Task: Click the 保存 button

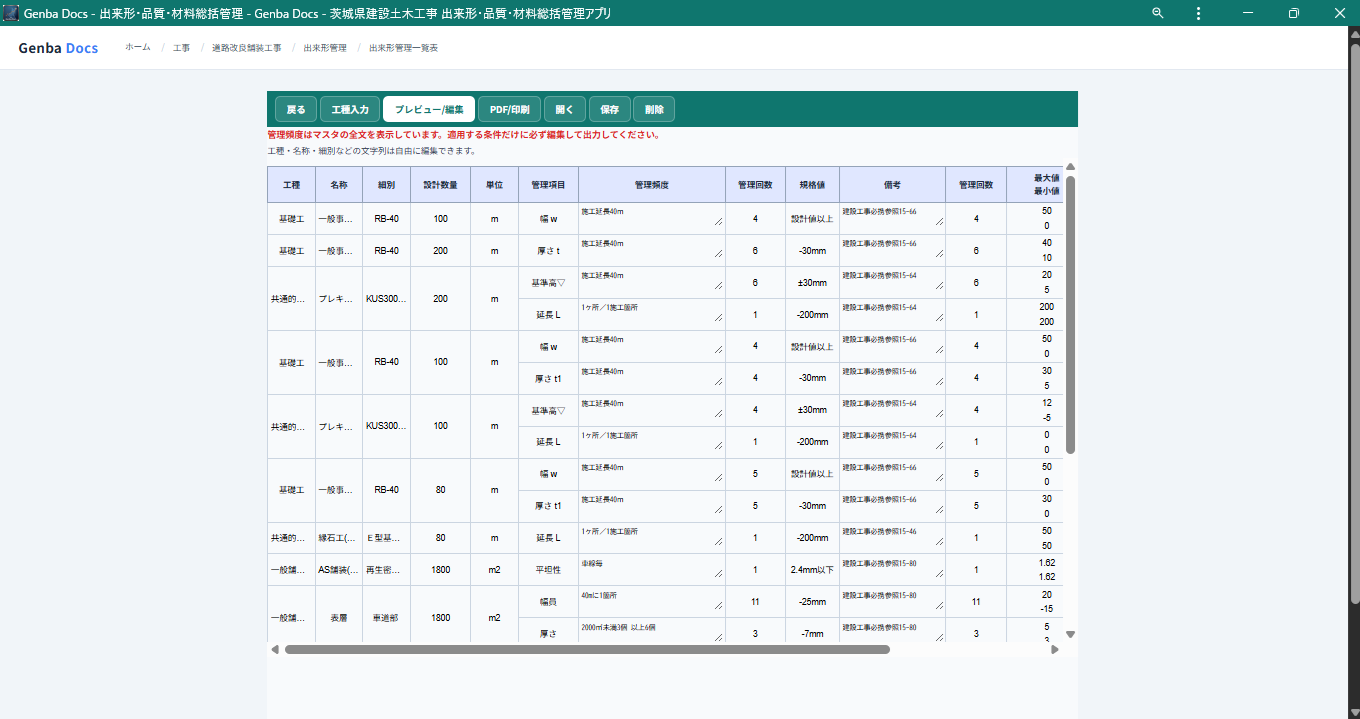Action: pos(610,109)
